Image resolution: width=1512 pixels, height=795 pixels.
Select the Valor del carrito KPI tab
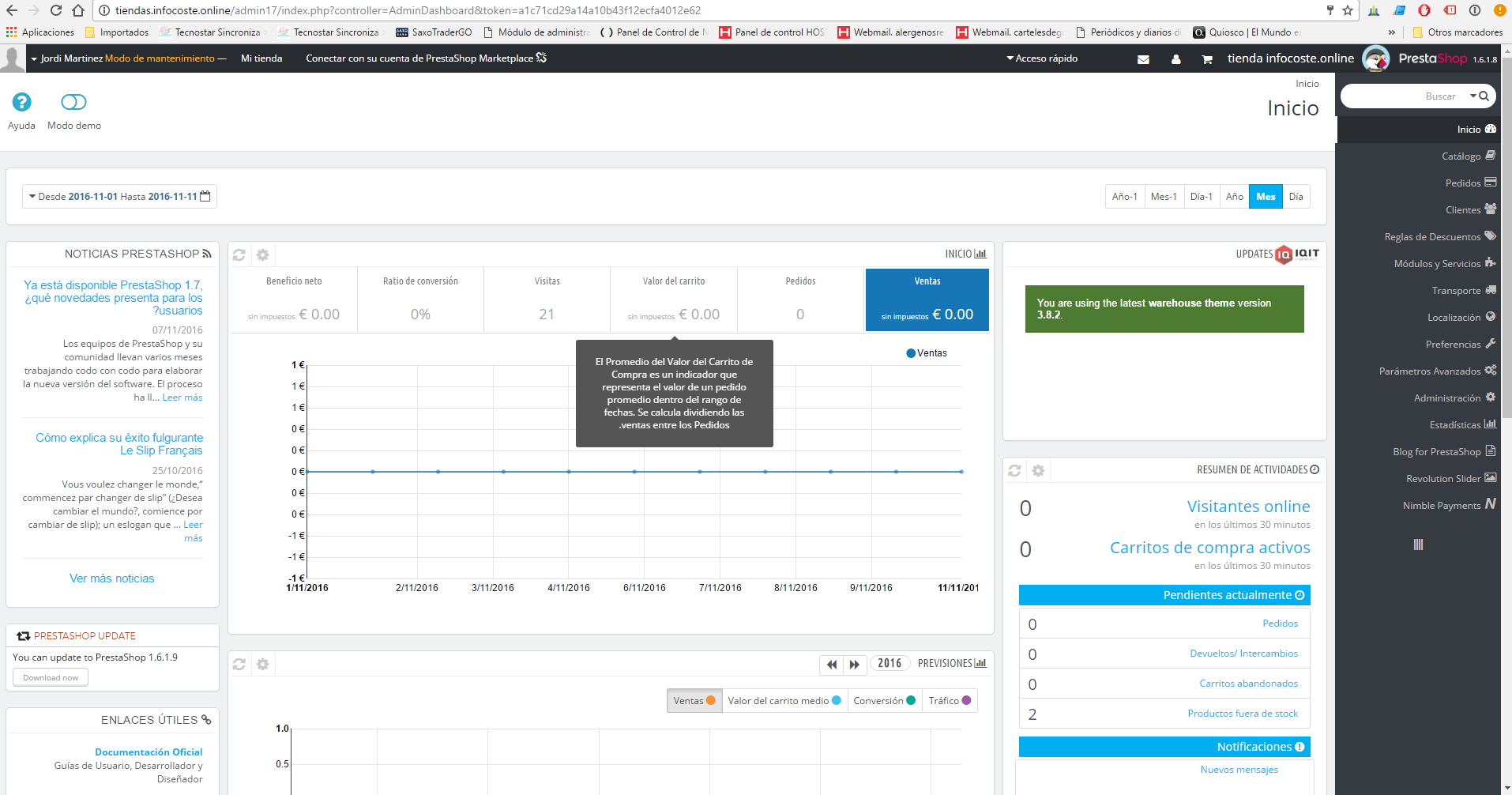pos(674,300)
